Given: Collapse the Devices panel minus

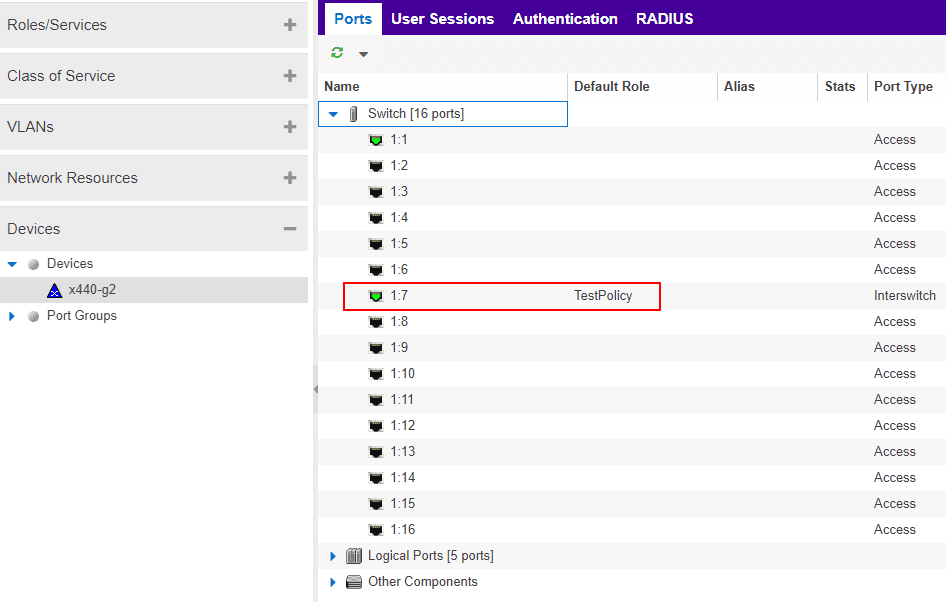Looking at the screenshot, I should 290,229.
